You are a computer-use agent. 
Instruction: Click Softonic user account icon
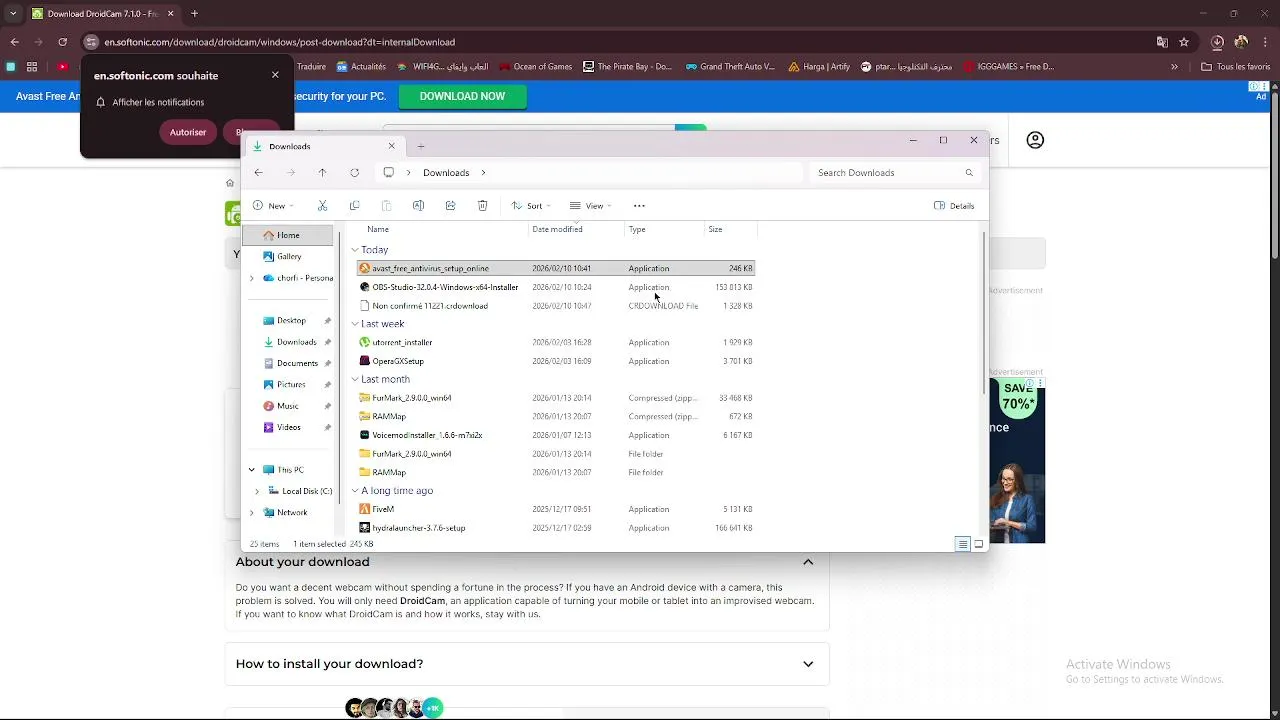(x=1035, y=140)
